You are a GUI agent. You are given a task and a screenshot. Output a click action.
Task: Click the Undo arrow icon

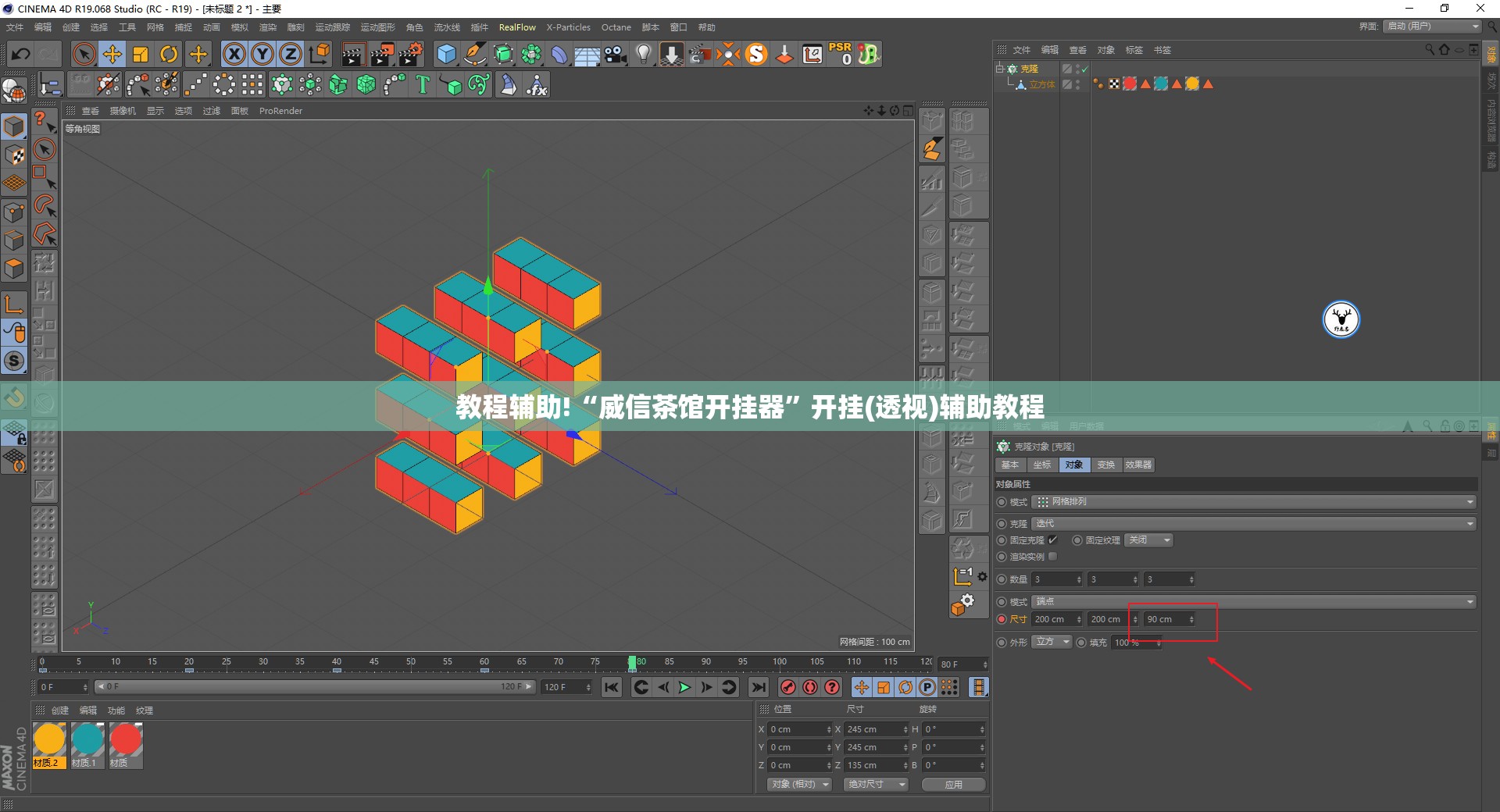point(20,54)
